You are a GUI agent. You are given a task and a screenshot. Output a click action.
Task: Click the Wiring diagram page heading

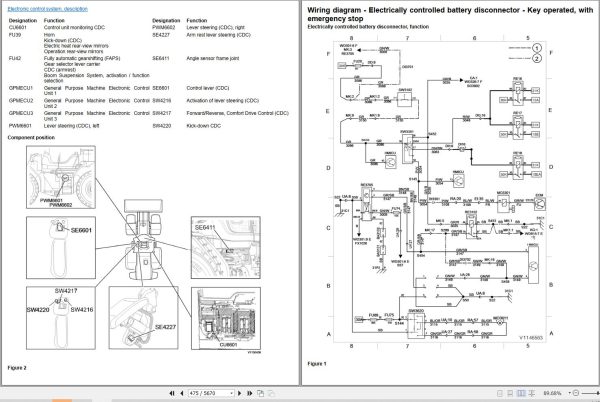(450, 14)
